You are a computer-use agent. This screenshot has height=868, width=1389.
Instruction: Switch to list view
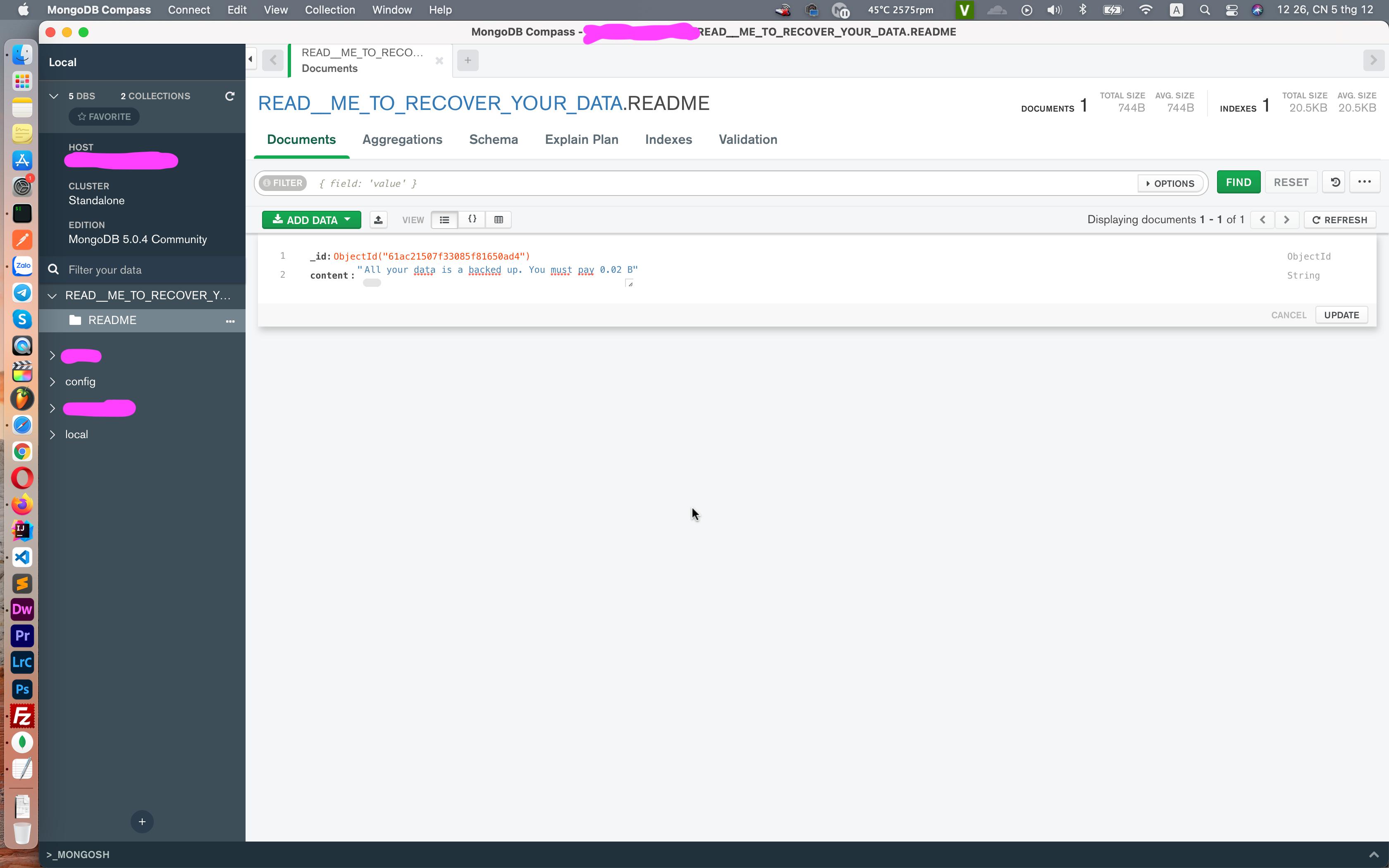click(444, 220)
